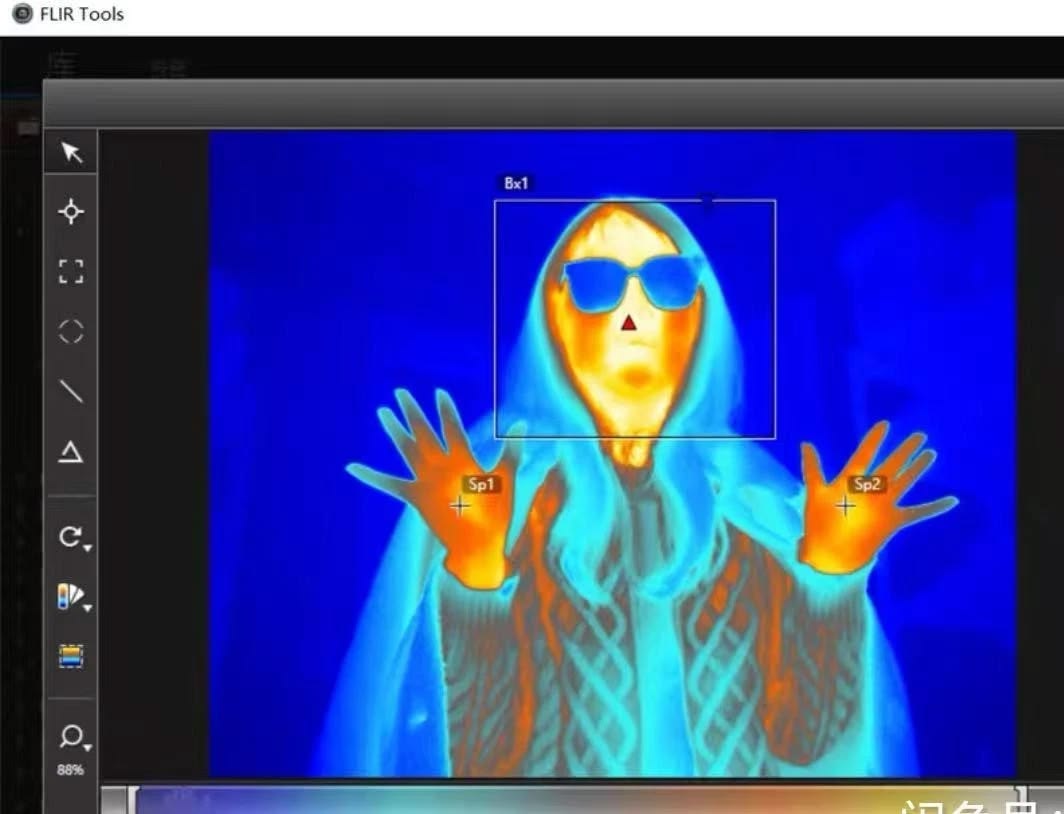Expand the rotate tool dropdown arrow

88,547
